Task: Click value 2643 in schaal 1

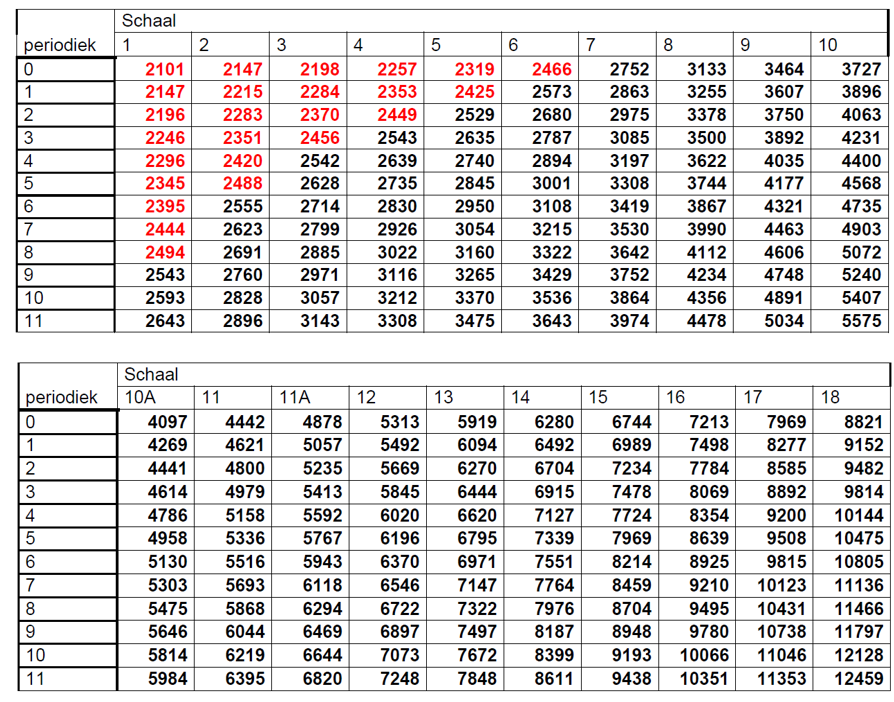Action: tap(164, 320)
